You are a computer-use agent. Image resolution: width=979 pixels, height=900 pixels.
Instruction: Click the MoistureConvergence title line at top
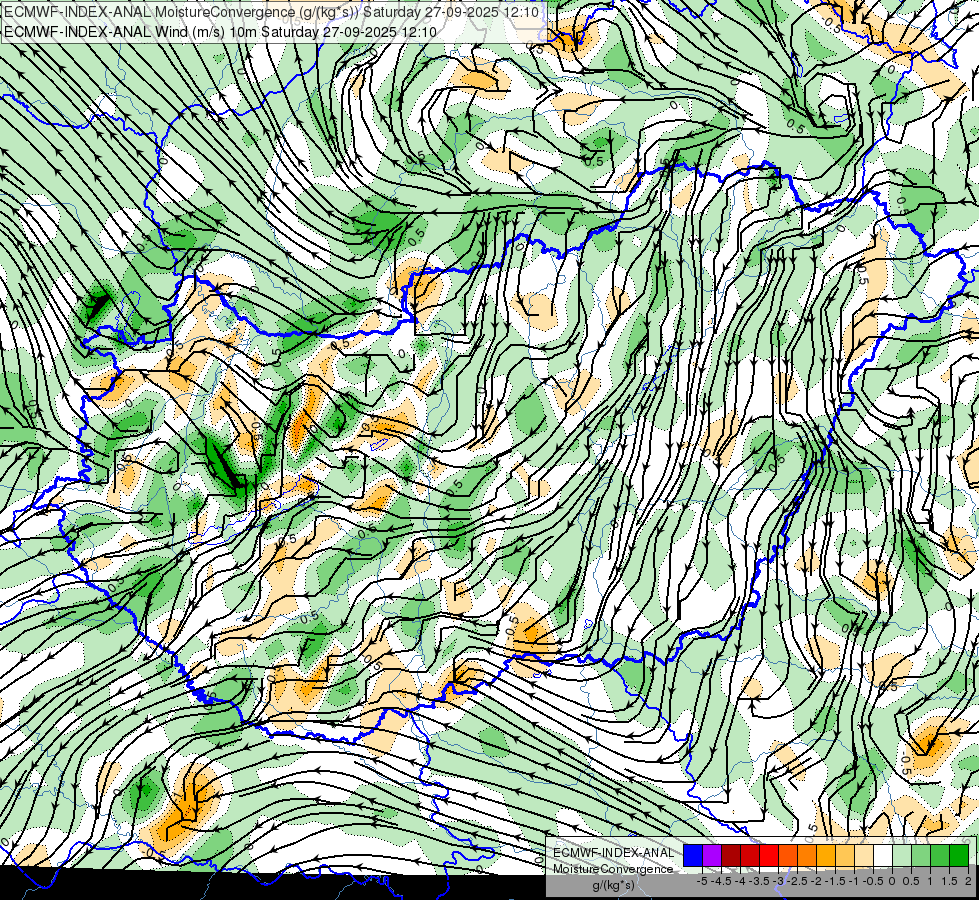(x=272, y=11)
